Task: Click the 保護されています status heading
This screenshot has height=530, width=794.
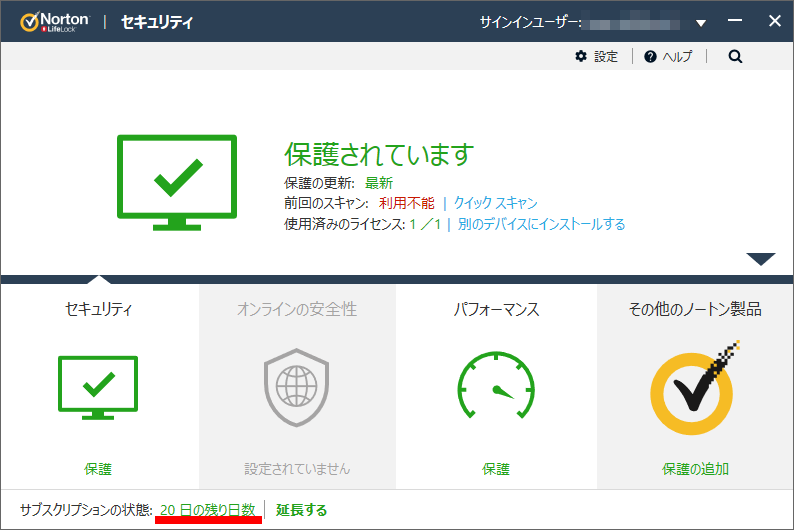Action: [379, 154]
